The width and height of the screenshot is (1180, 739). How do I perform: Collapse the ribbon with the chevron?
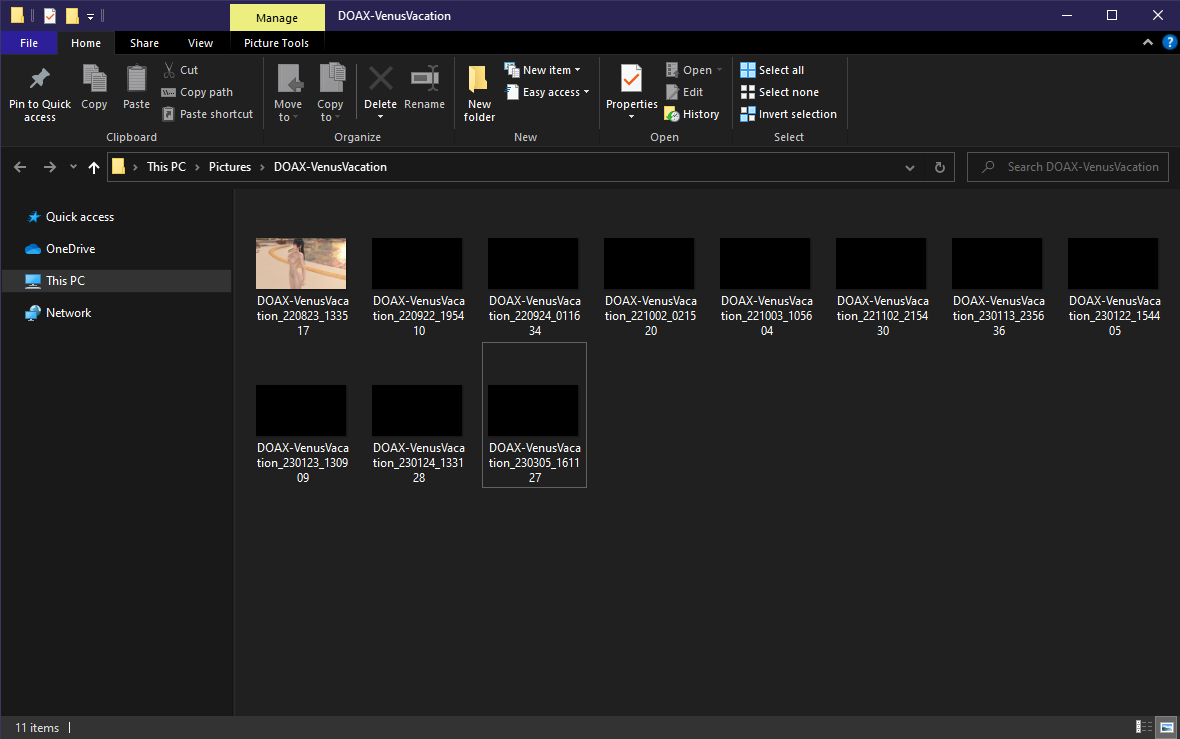click(1148, 43)
